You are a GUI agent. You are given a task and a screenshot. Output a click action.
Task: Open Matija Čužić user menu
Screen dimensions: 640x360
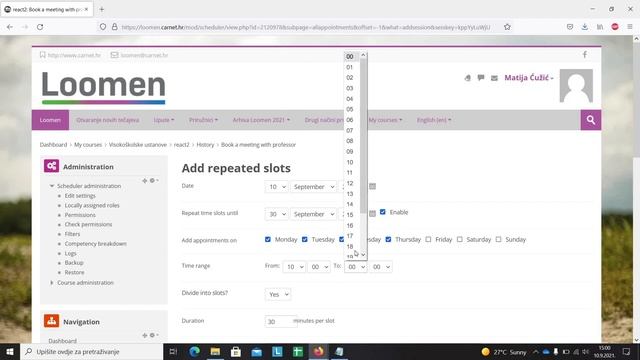tap(529, 78)
